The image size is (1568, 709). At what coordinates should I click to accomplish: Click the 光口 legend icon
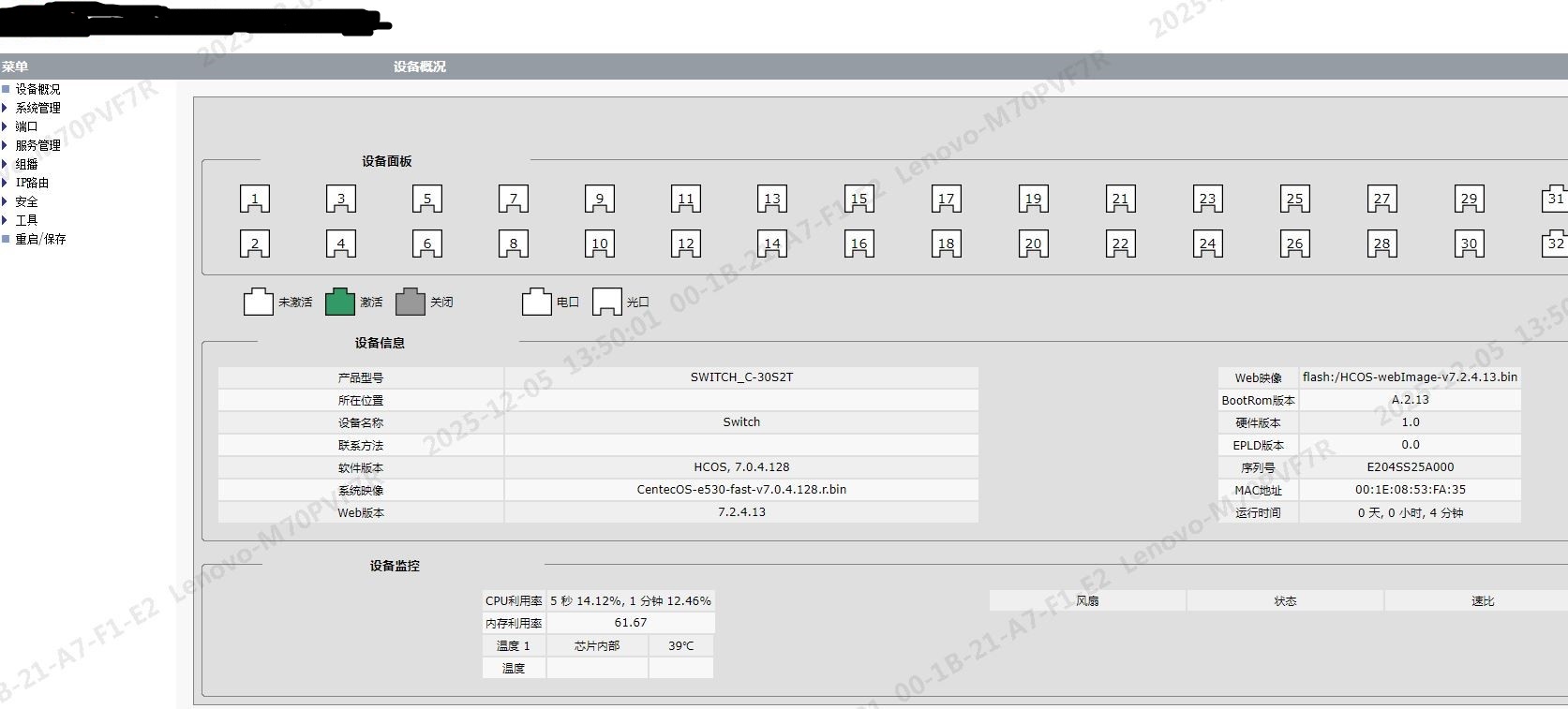click(607, 302)
